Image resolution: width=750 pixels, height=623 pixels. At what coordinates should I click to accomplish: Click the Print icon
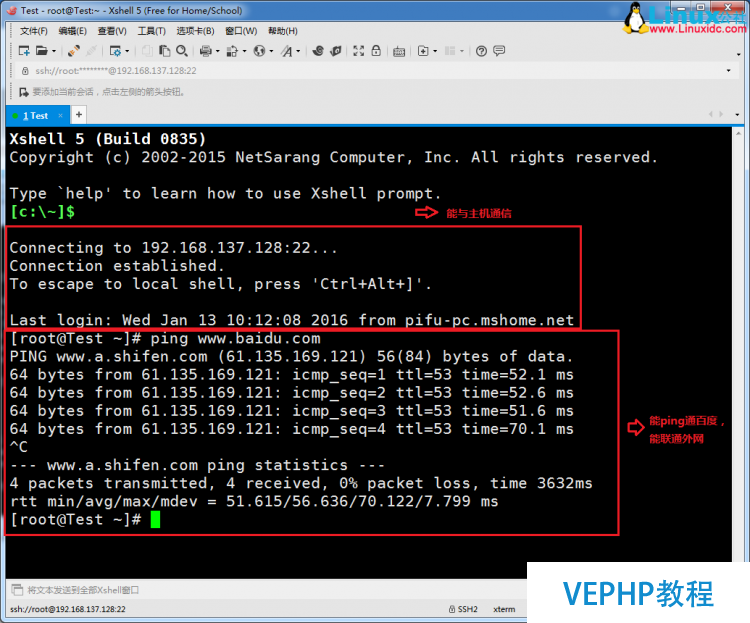pyautogui.click(x=206, y=51)
